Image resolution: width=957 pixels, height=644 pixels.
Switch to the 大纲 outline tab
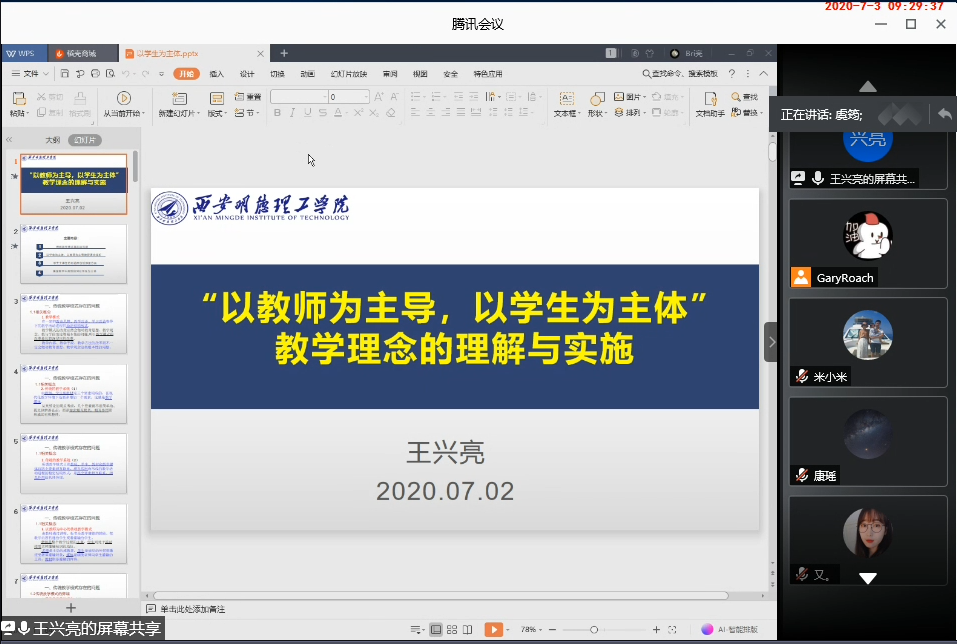pyautogui.click(x=52, y=140)
